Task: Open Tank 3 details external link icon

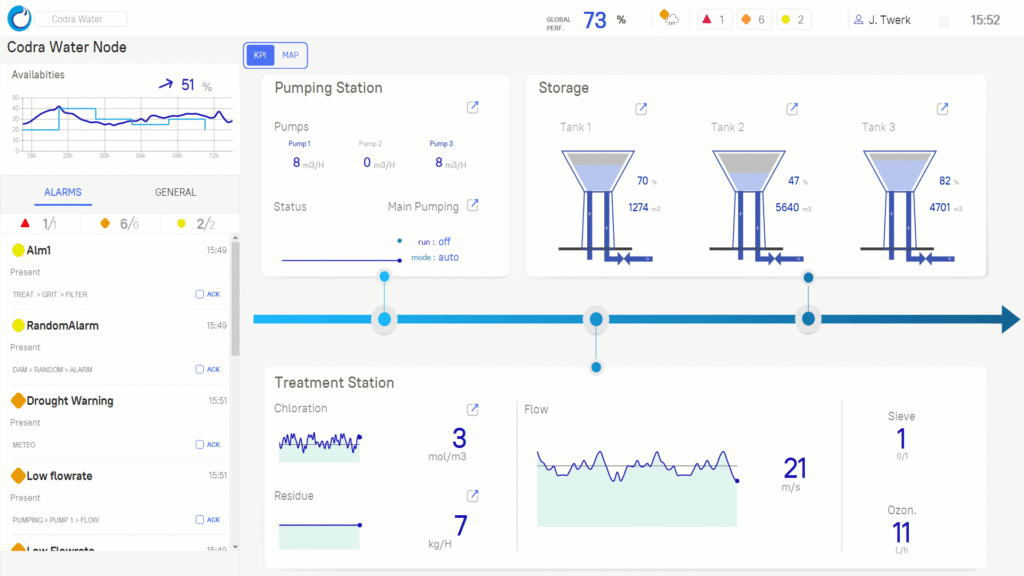Action: click(x=942, y=109)
